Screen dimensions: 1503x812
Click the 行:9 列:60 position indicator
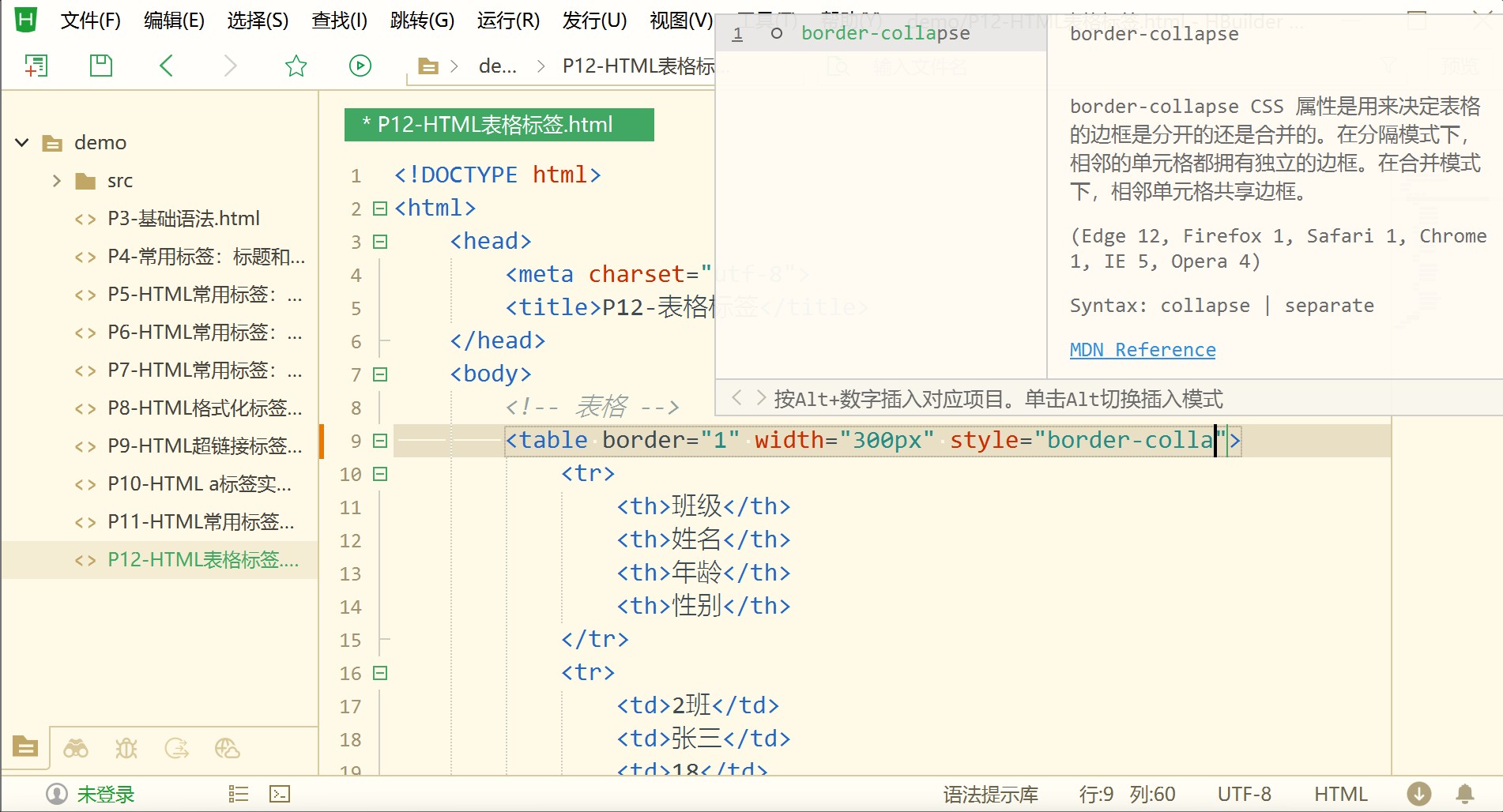(x=1127, y=794)
